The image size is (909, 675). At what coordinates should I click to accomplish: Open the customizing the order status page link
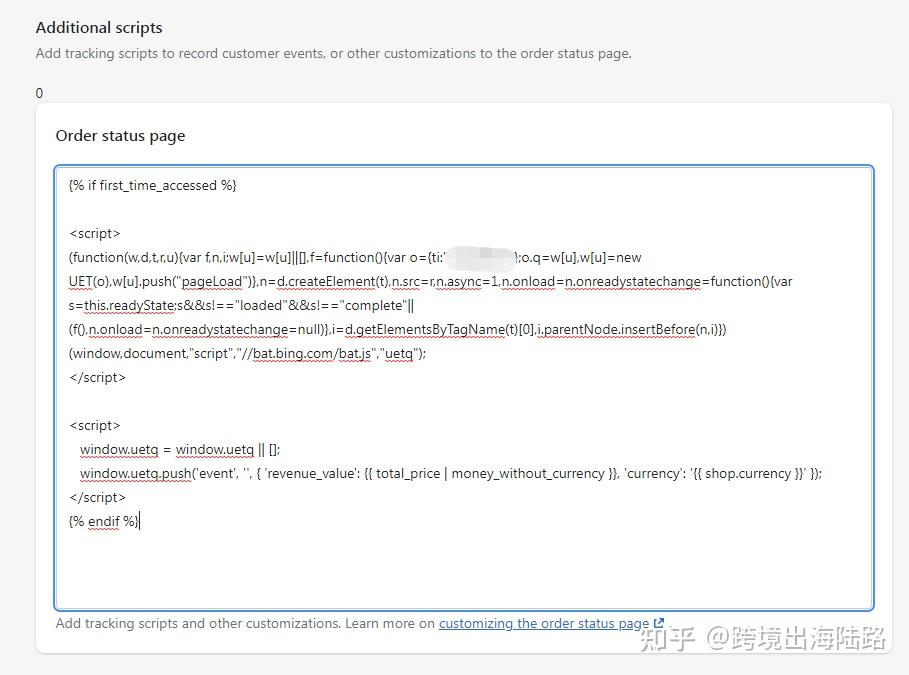pos(544,623)
